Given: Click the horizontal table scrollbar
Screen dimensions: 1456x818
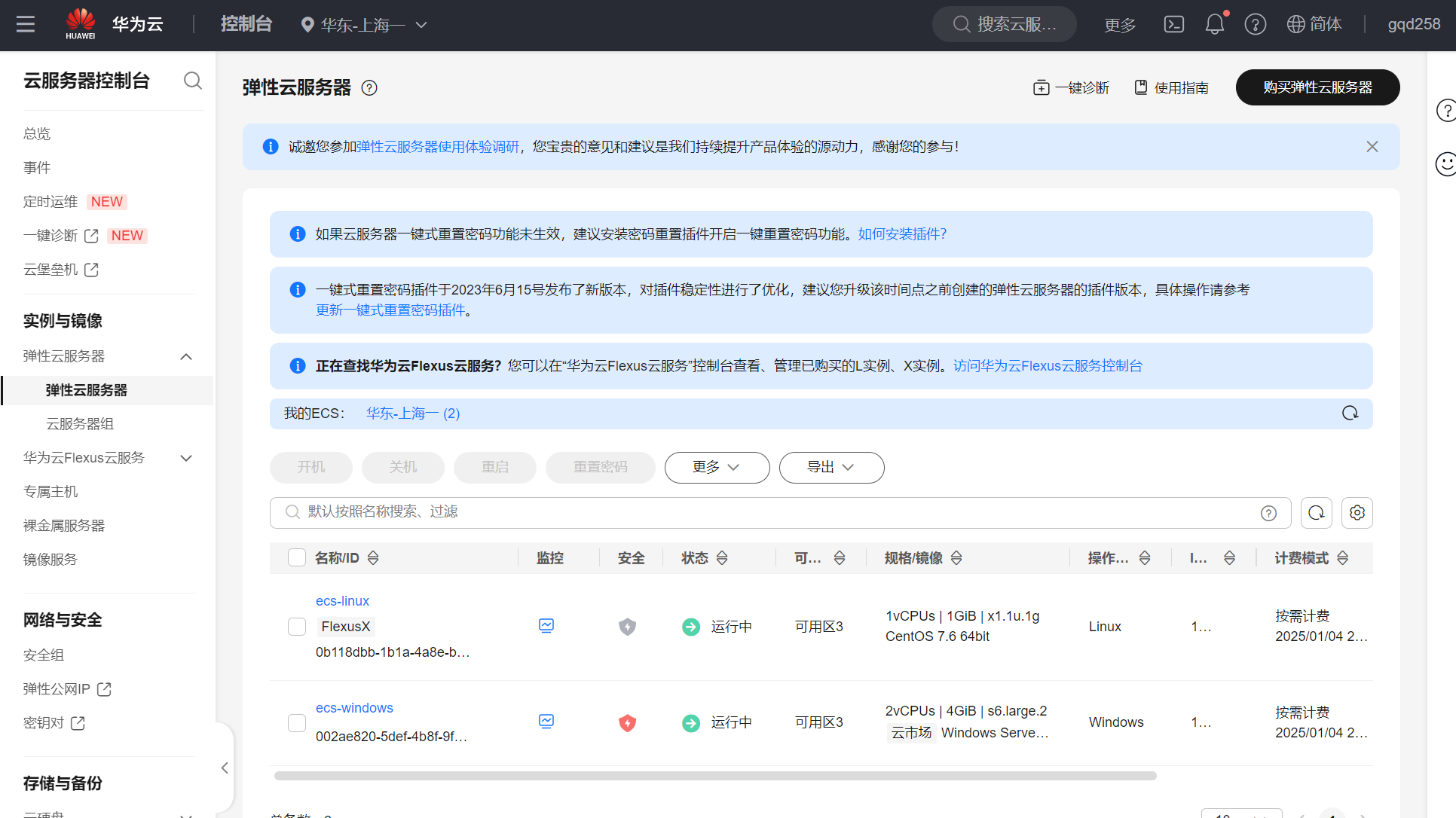Looking at the screenshot, I should [x=715, y=776].
